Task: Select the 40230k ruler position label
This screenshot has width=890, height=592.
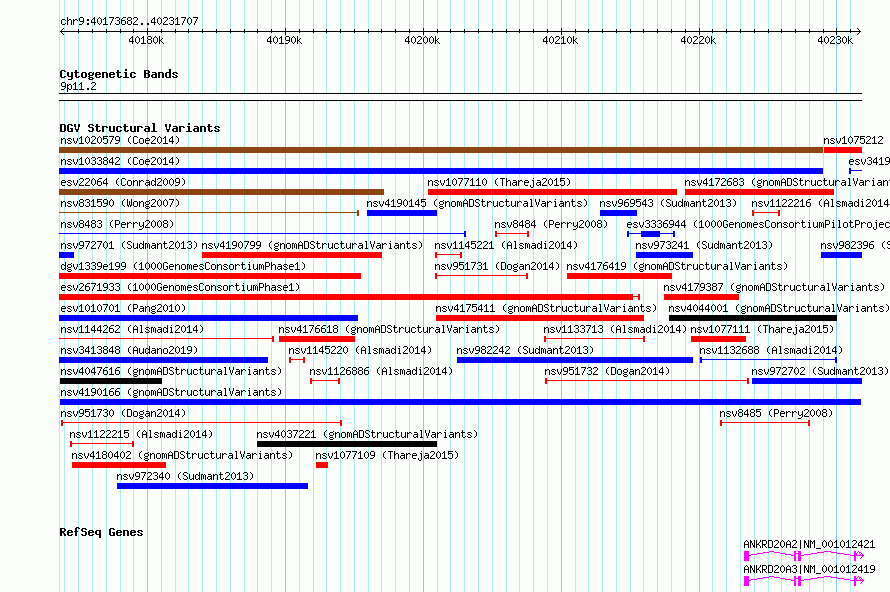Action: pyautogui.click(x=835, y=40)
